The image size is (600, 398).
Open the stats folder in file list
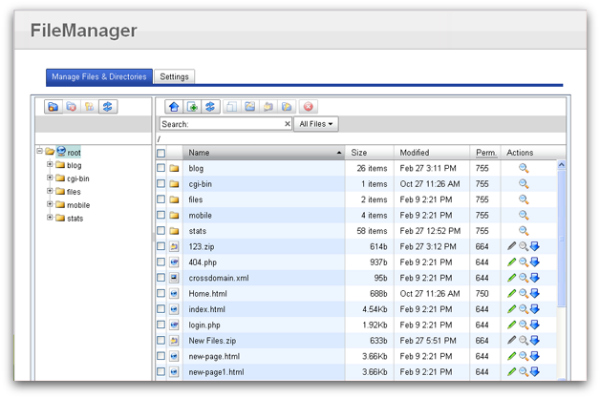coord(197,231)
